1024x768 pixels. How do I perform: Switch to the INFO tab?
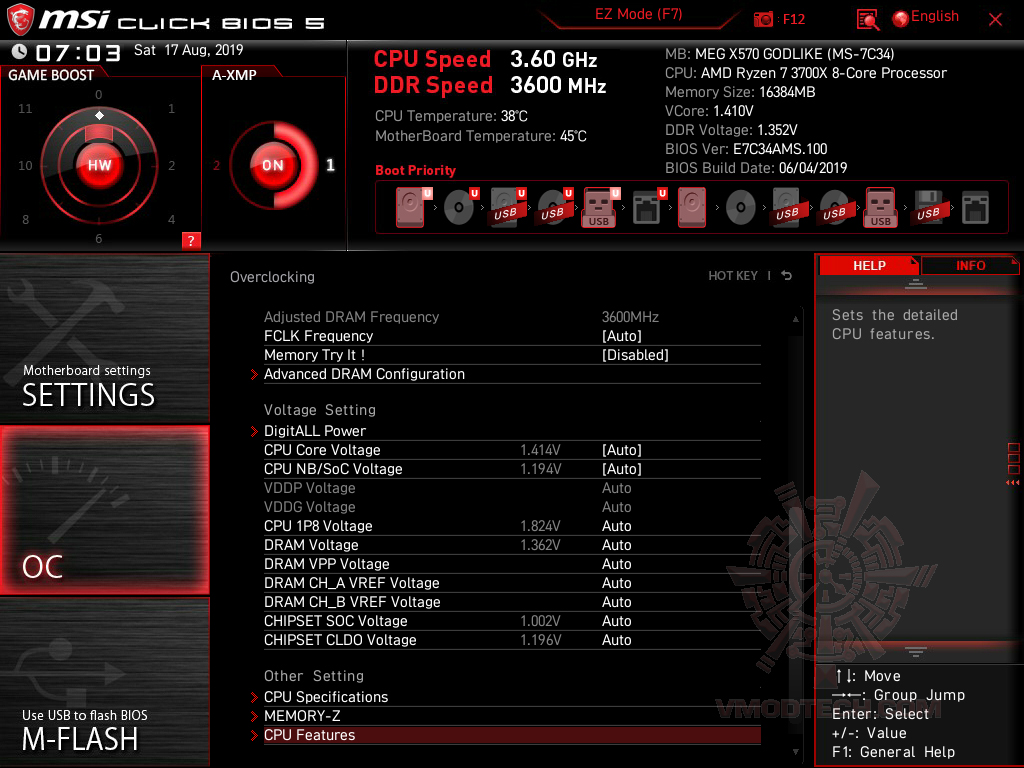point(970,265)
